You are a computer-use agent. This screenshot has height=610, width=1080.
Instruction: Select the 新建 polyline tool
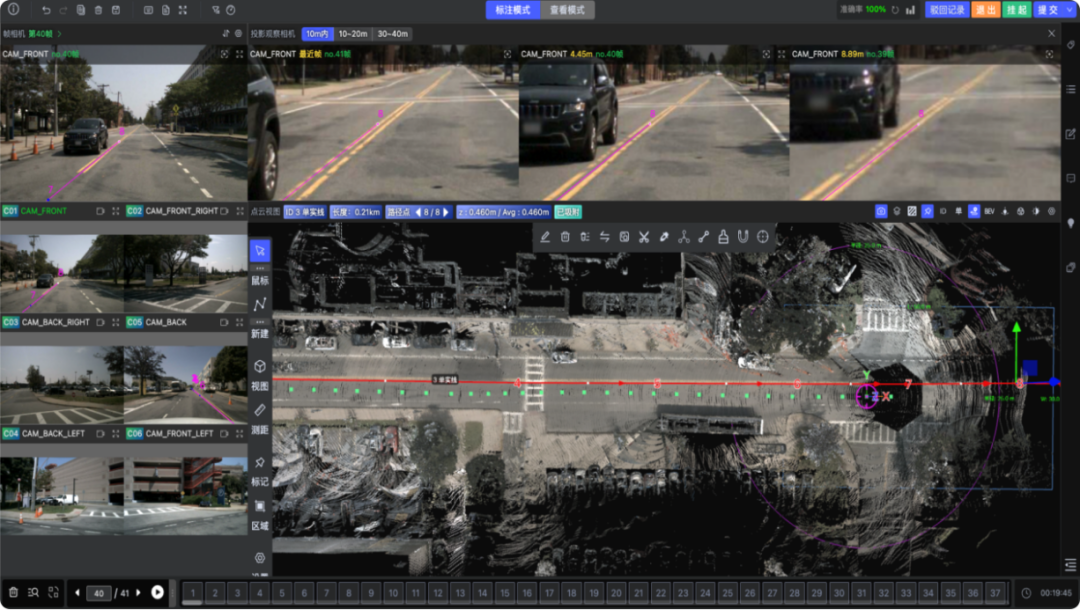point(260,310)
